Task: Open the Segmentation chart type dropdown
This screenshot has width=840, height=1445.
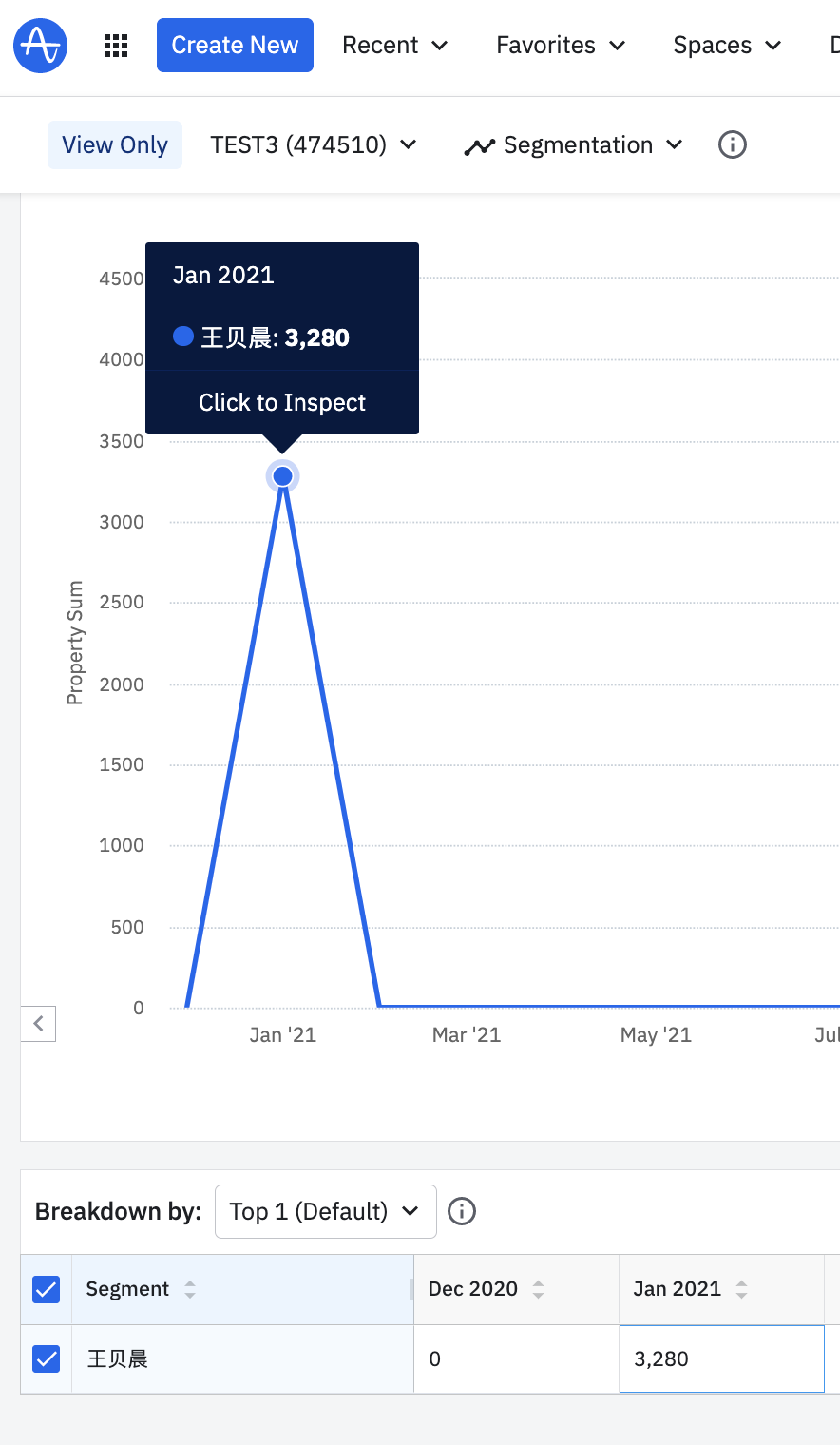Action: pyautogui.click(x=573, y=145)
